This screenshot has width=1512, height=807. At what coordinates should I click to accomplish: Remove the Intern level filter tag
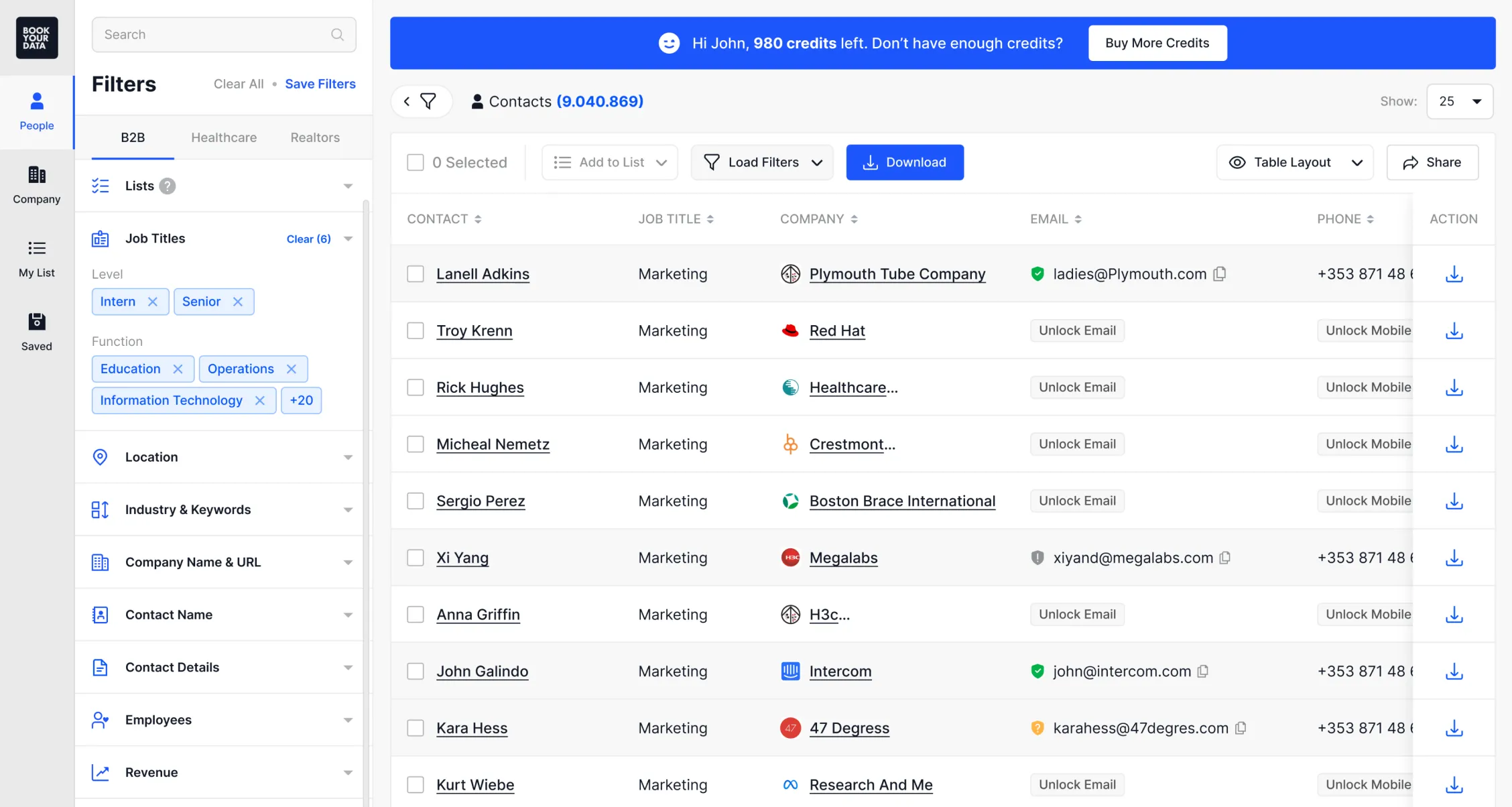(152, 302)
